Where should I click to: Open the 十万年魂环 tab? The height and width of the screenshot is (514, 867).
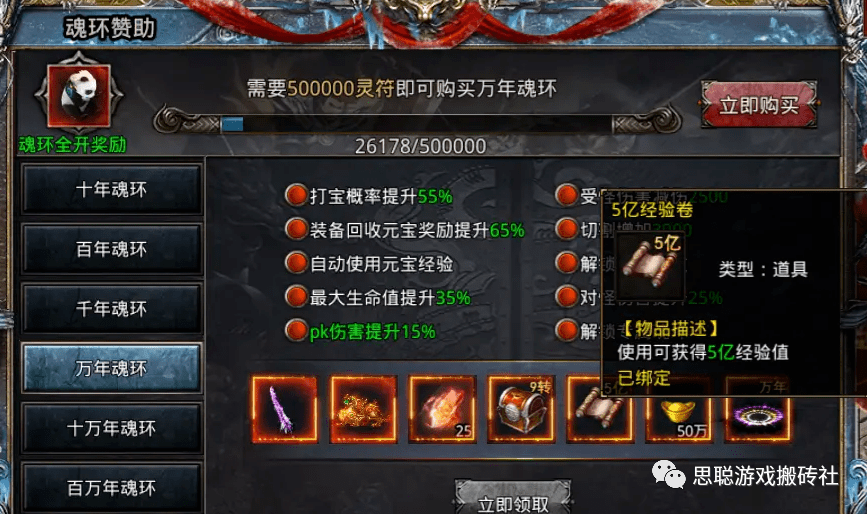pyautogui.click(x=111, y=428)
